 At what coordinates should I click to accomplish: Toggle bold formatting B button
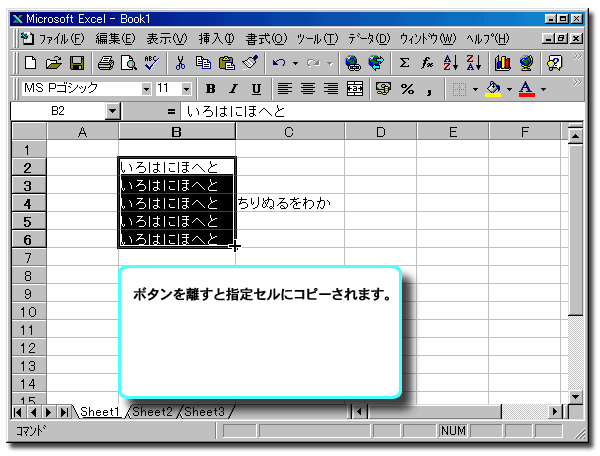[x=210, y=89]
